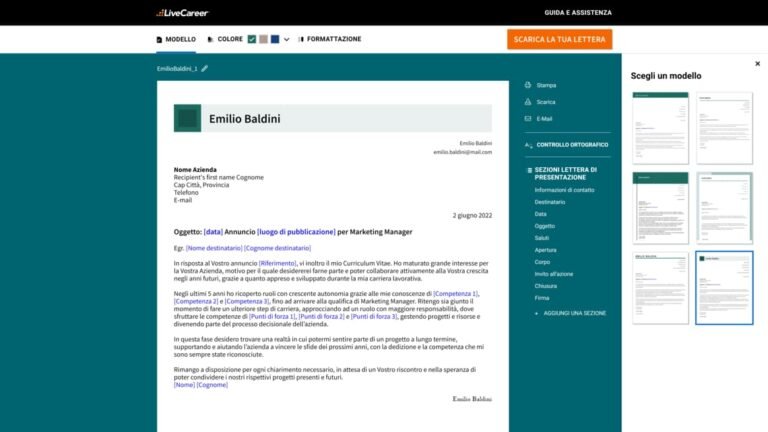Click the Scarica download icon
This screenshot has height=432, width=768.
pos(528,102)
